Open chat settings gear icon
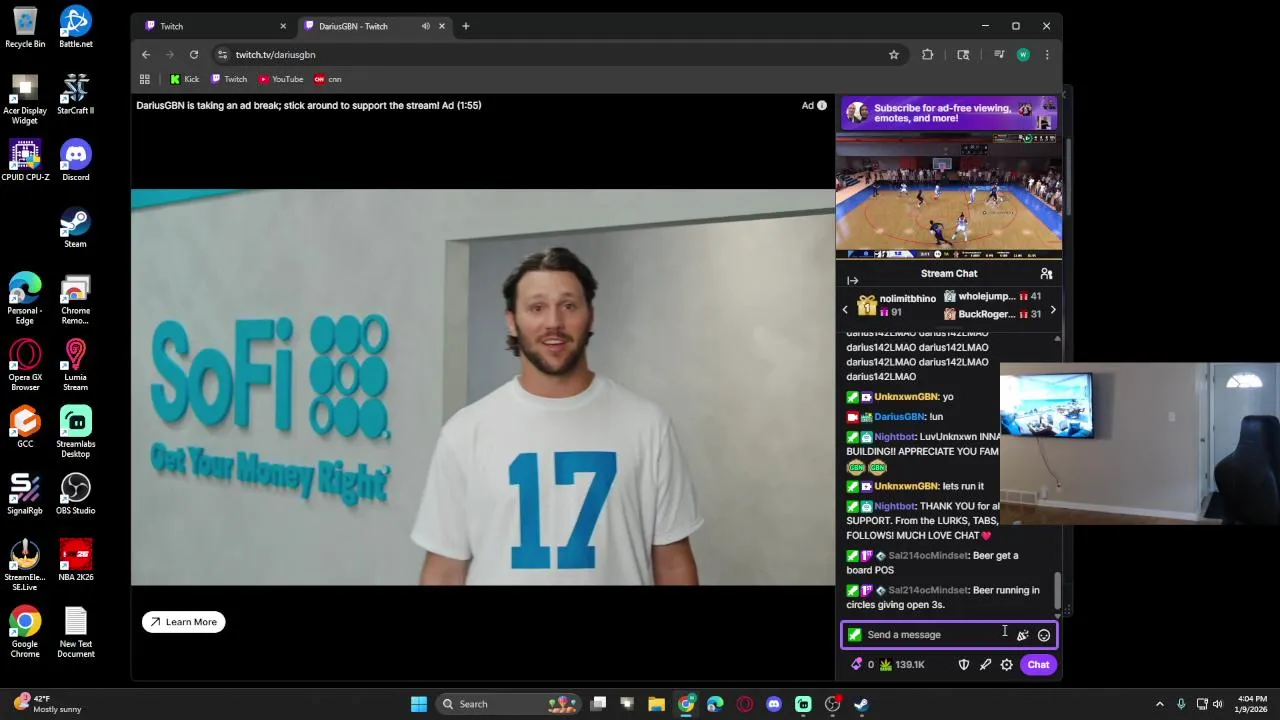 (1007, 665)
